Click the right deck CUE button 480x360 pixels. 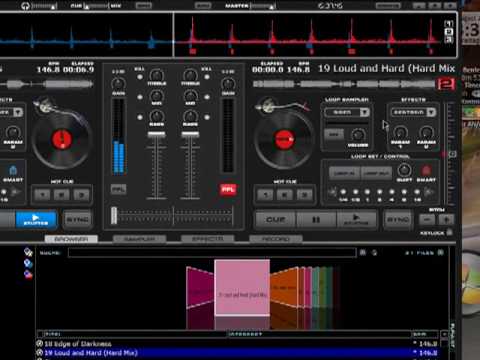pyautogui.click(x=275, y=220)
